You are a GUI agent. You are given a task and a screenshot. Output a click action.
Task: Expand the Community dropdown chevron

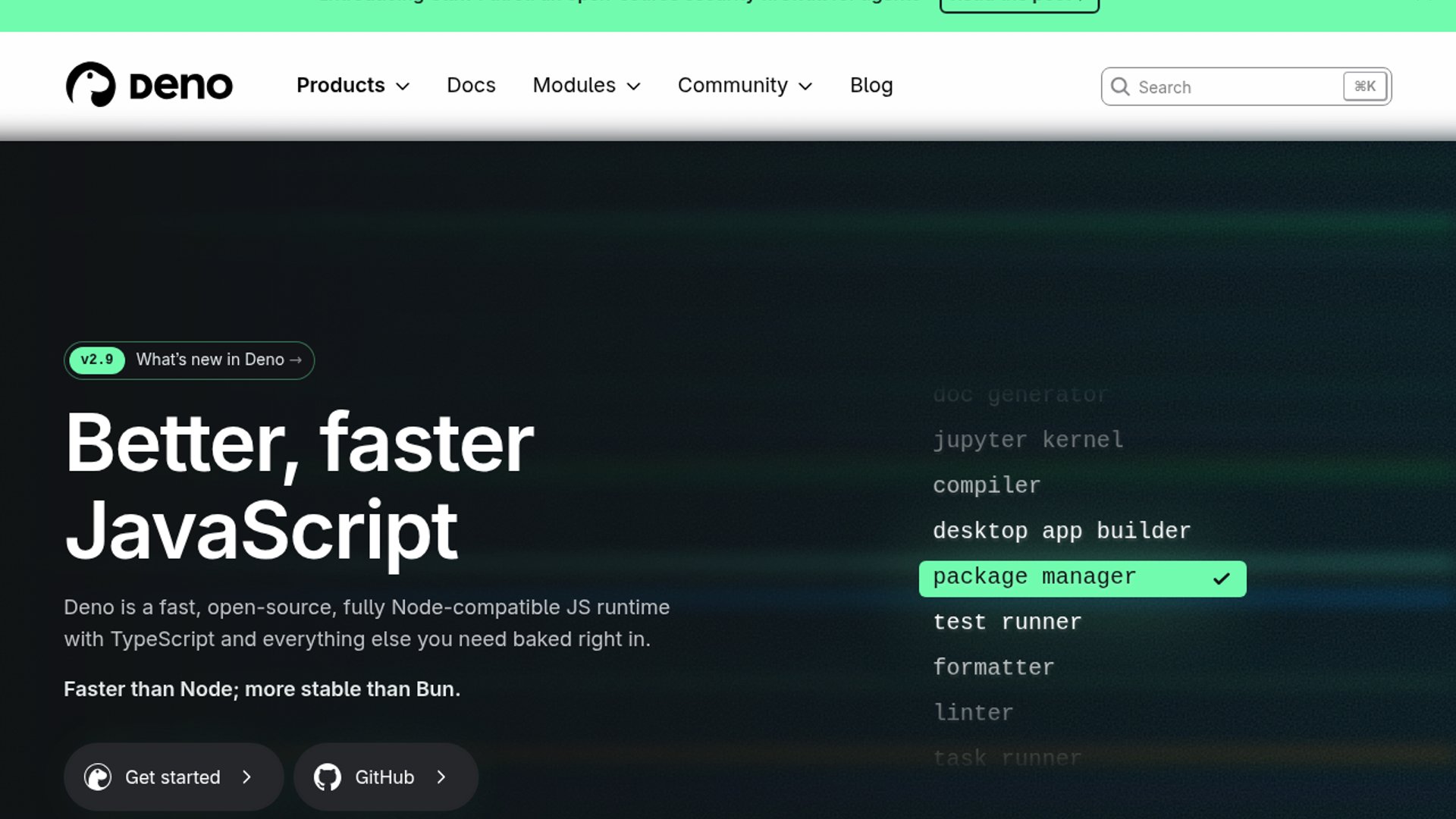[806, 86]
